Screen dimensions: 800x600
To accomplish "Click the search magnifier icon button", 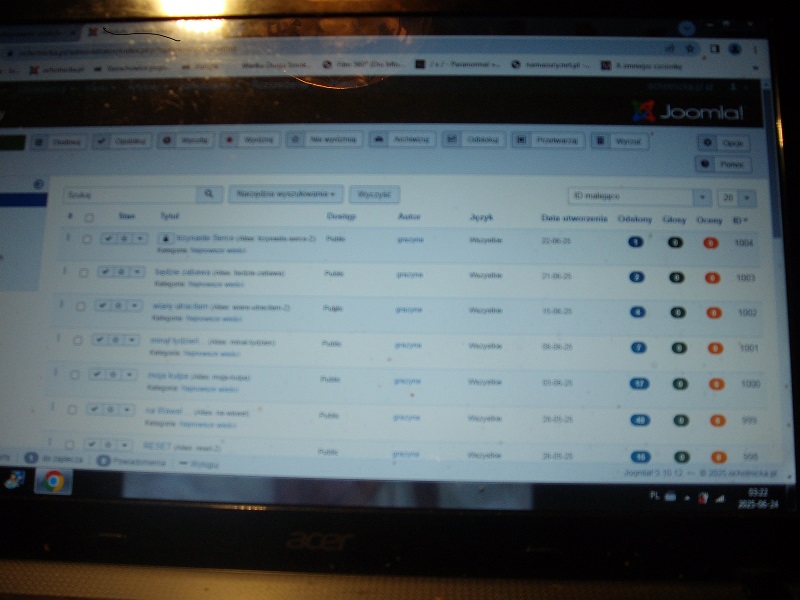I will pos(209,194).
